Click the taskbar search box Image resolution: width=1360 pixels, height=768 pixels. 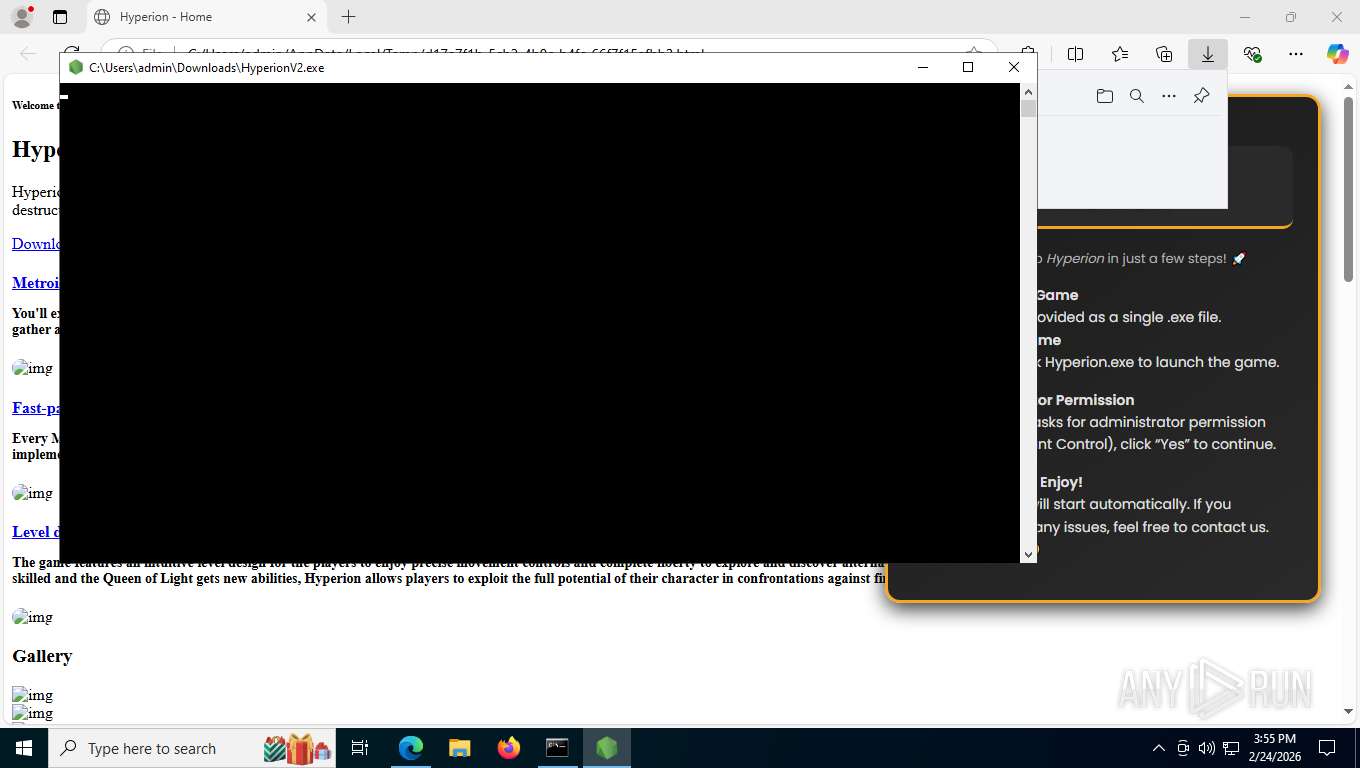194,748
